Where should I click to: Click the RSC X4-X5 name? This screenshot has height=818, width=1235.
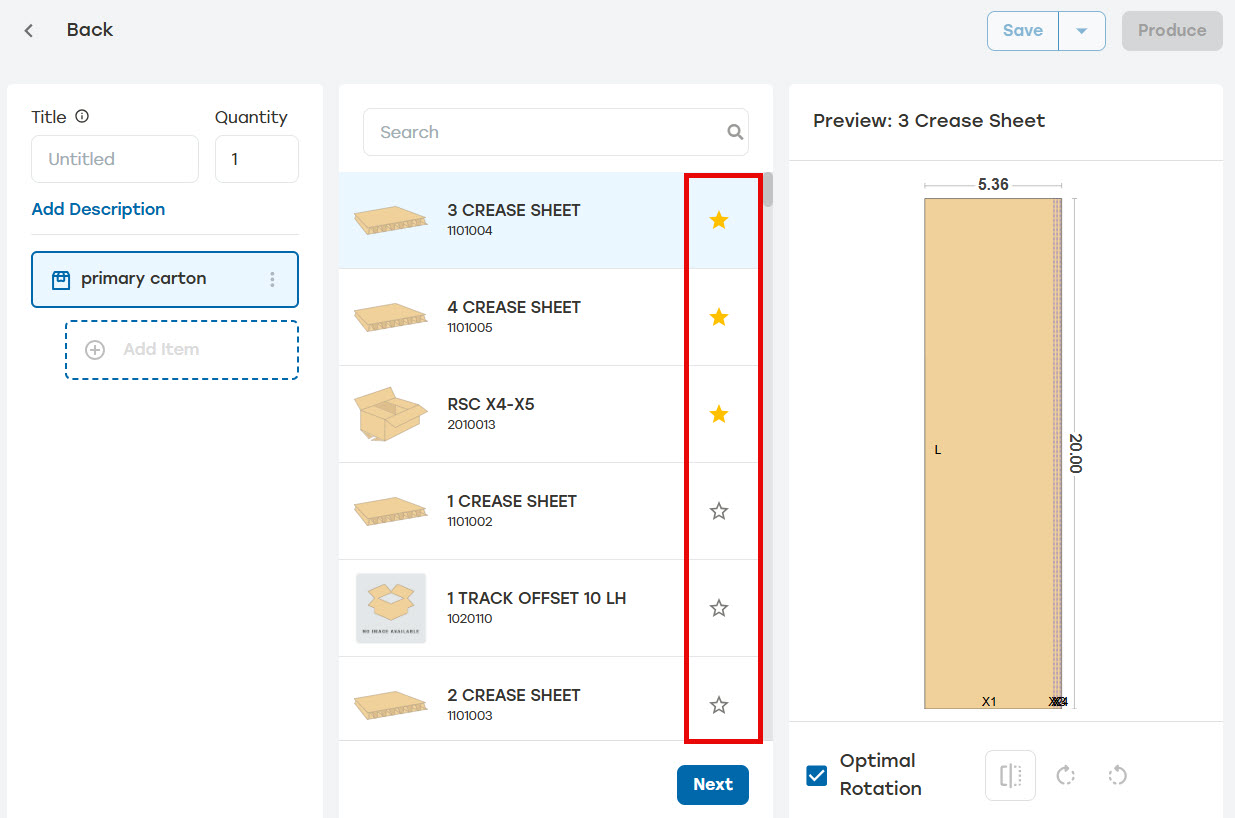coord(491,404)
